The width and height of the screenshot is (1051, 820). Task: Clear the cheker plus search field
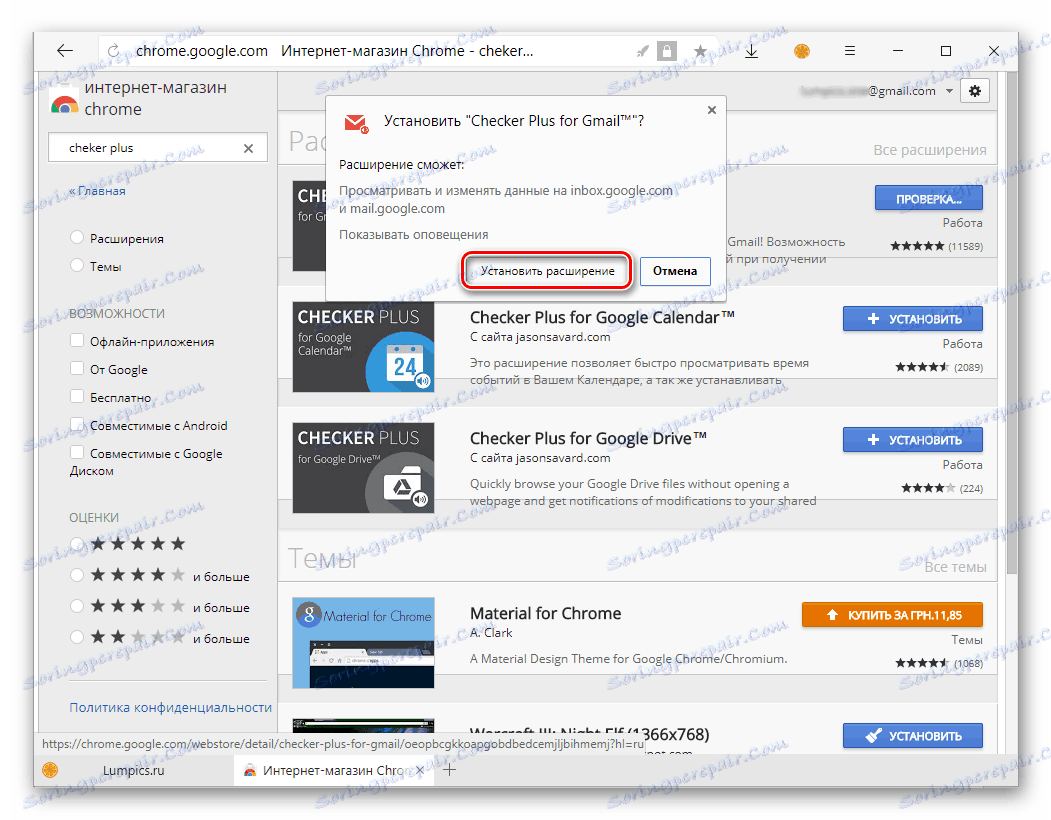(x=248, y=148)
